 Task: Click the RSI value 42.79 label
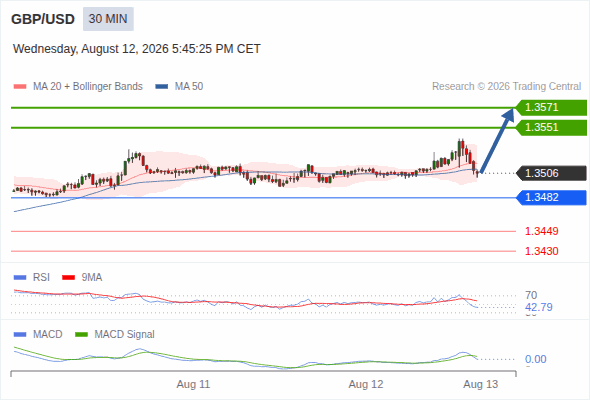[539, 307]
